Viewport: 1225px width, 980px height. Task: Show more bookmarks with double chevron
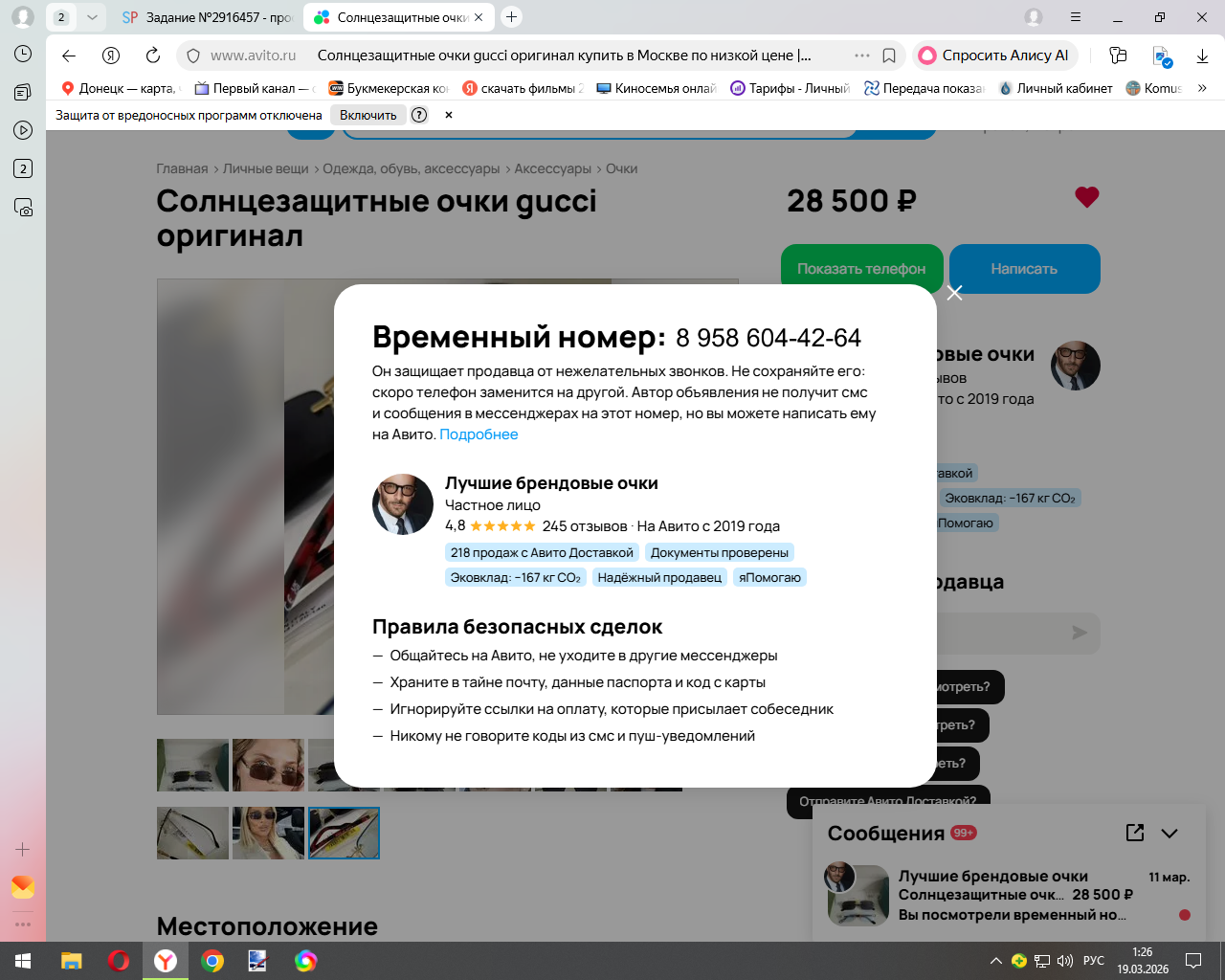point(1202,88)
